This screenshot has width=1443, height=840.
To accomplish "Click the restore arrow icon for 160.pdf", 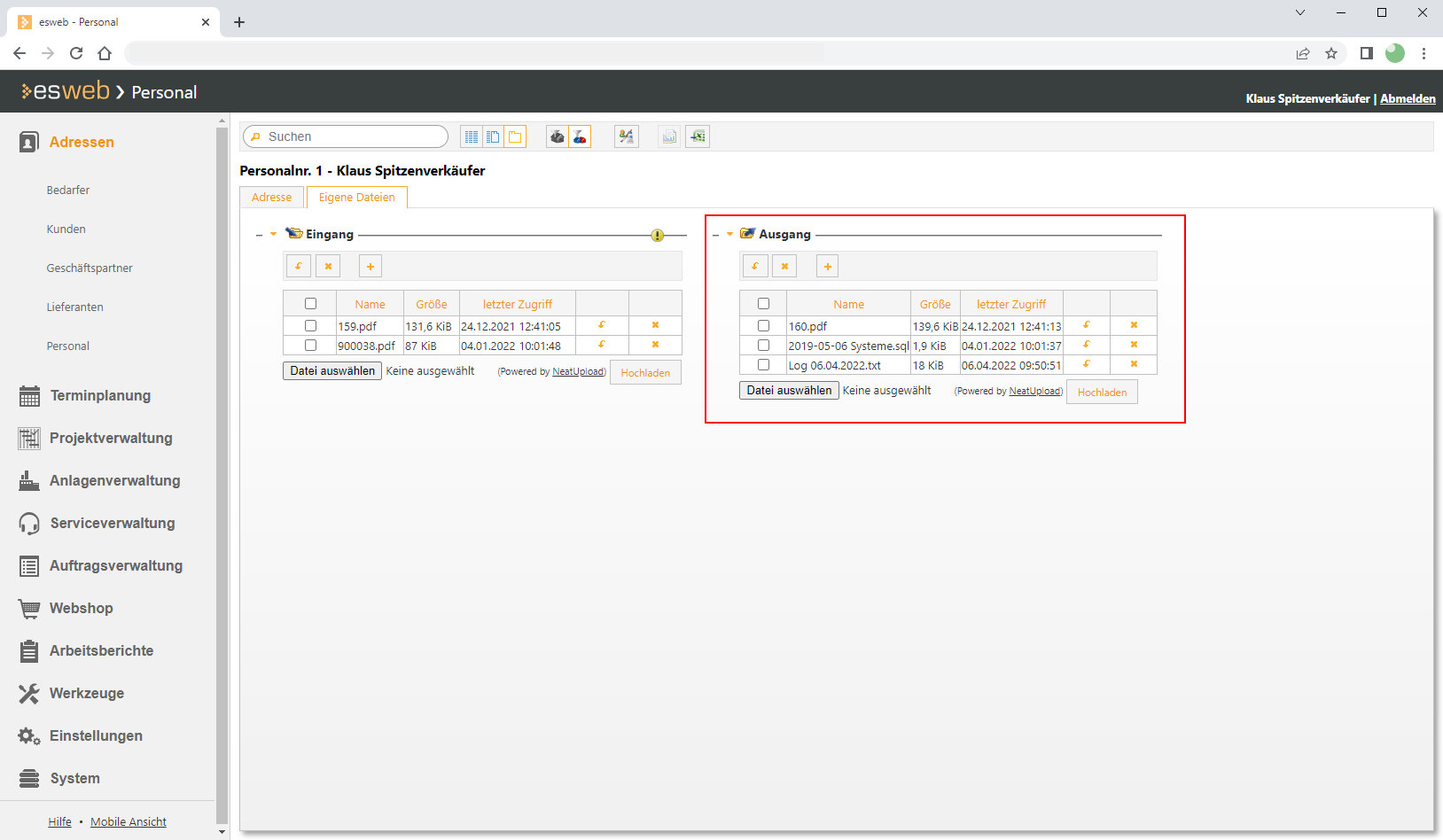I will 1086,325.
